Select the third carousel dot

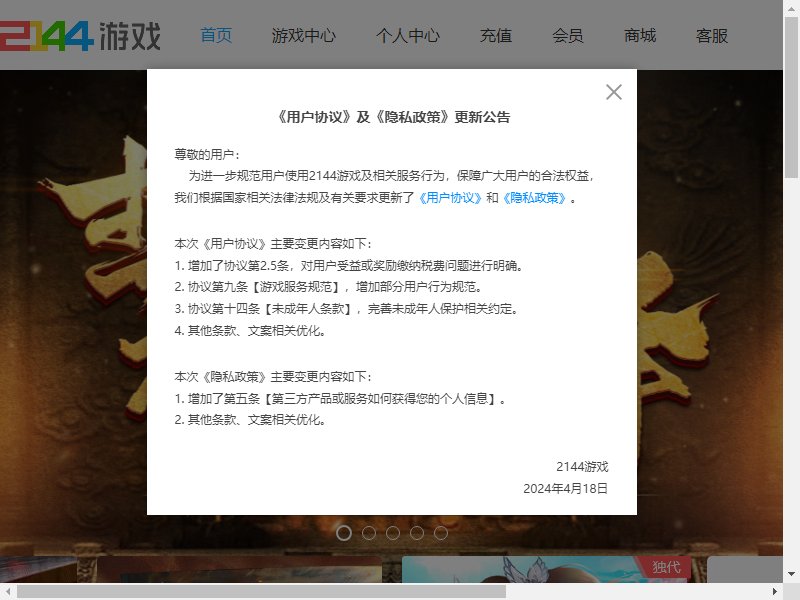[x=393, y=533]
